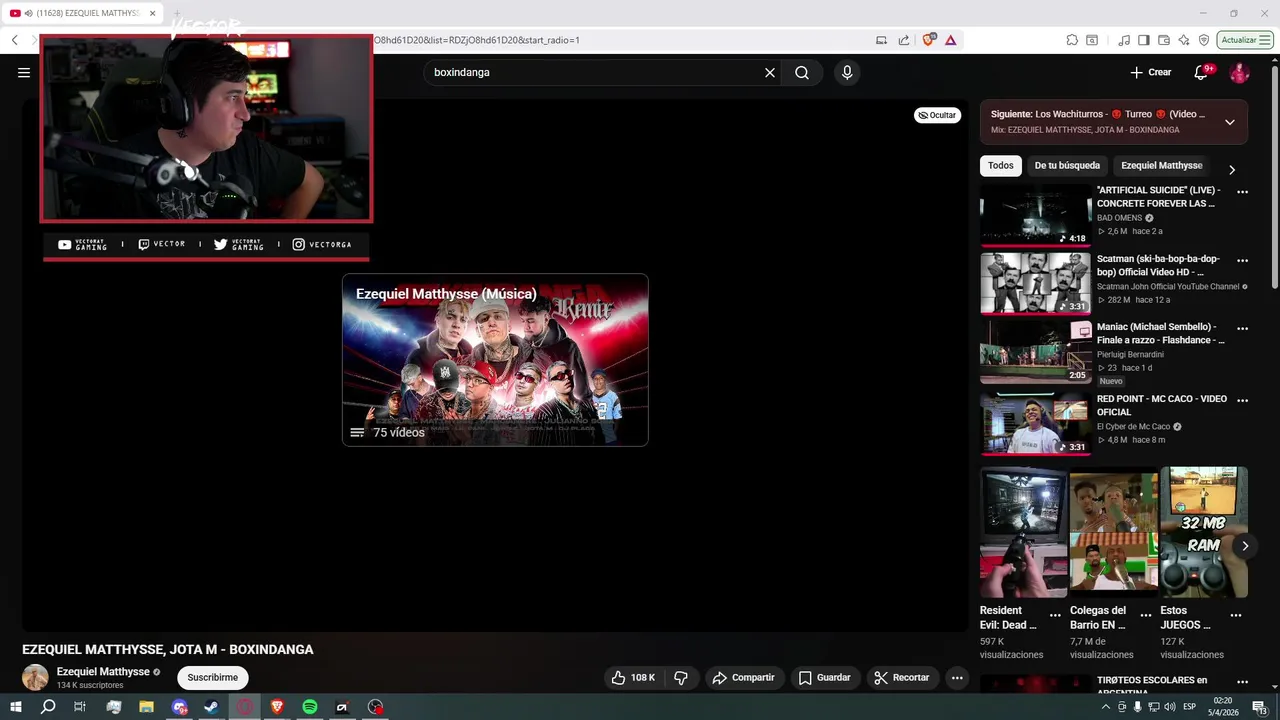
Task: Open Steam from the taskbar
Action: coord(212,707)
